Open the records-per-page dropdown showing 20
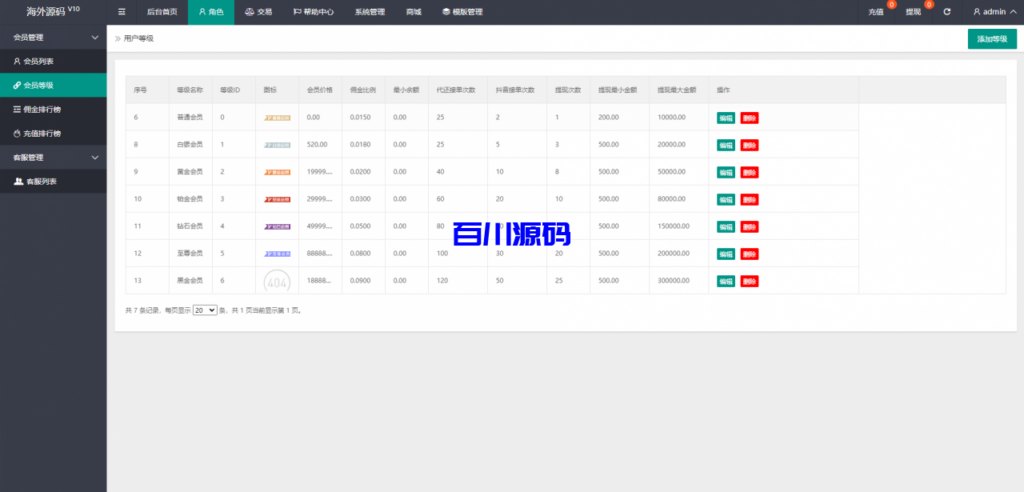This screenshot has width=1024, height=492. (205, 310)
